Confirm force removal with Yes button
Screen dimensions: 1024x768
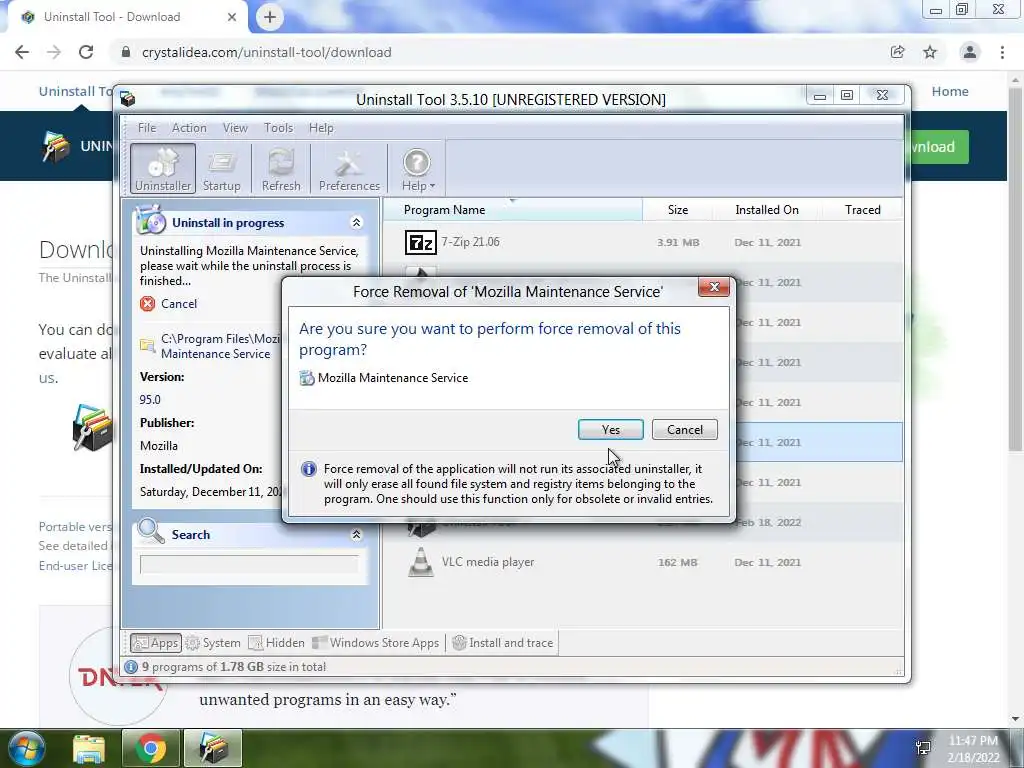coord(610,430)
